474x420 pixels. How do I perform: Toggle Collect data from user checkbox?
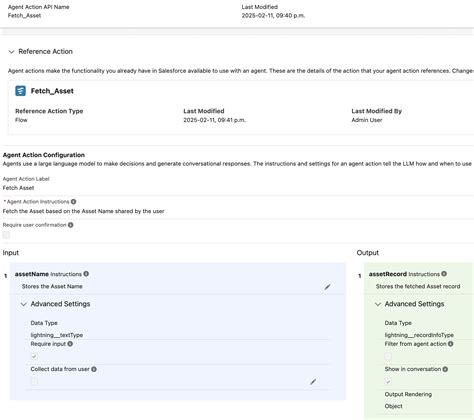(34, 381)
